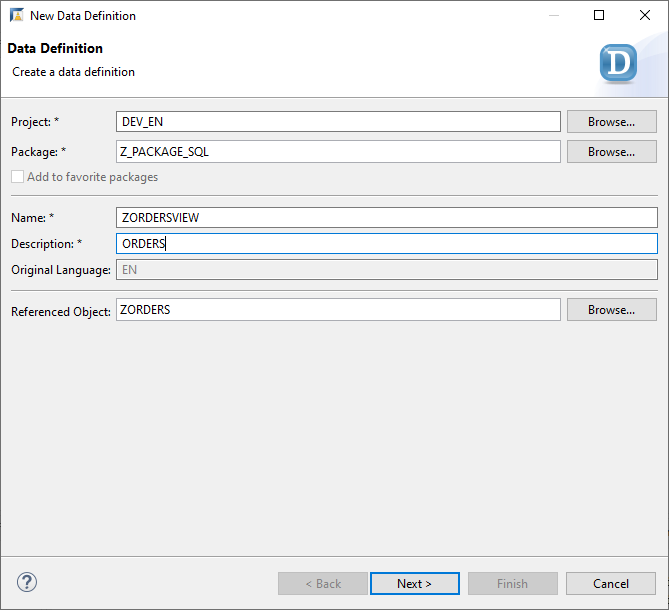
Task: Focus the Project field containing DEV_EN
Action: [x=338, y=122]
